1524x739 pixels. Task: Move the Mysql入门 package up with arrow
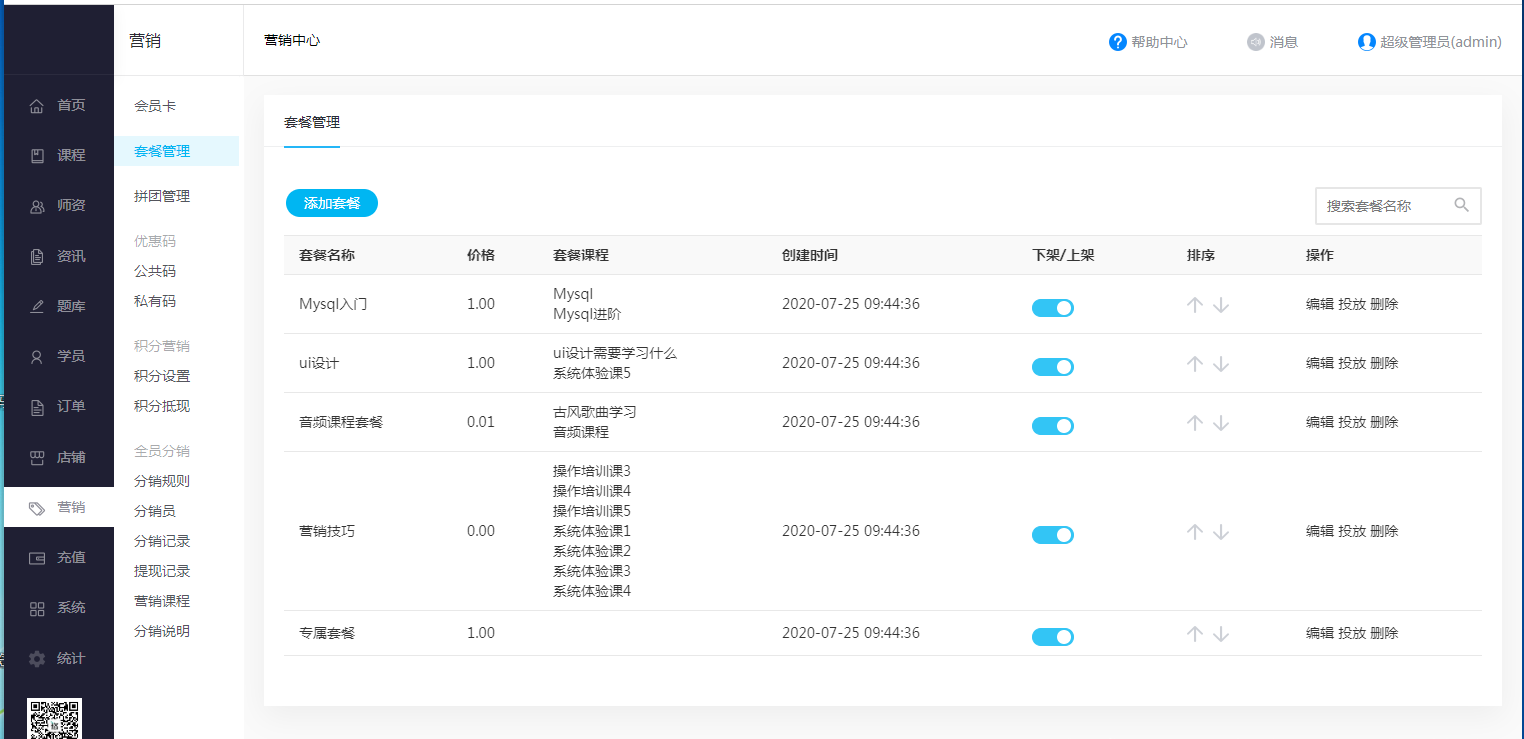(1194, 305)
